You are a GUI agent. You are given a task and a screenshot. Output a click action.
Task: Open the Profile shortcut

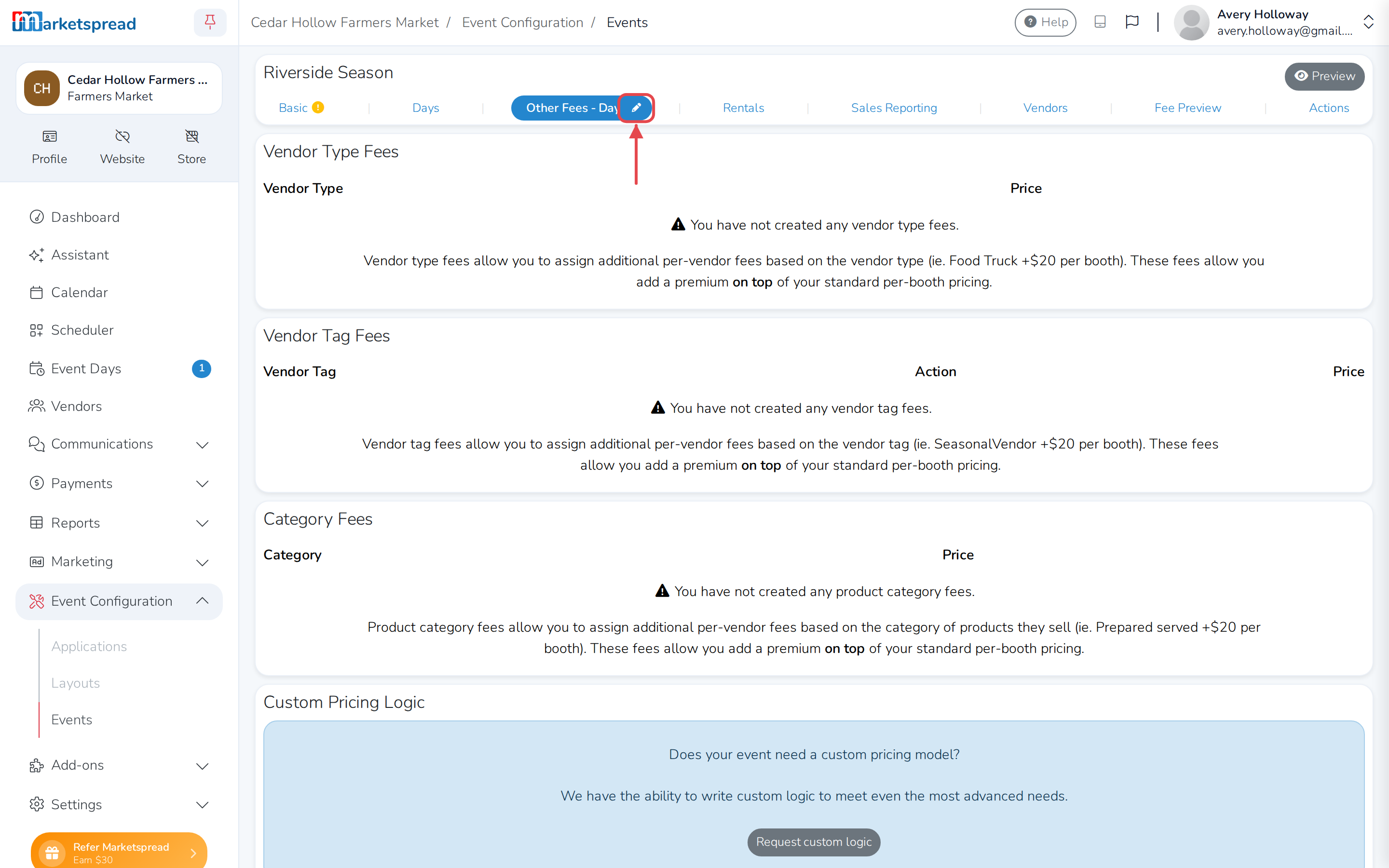(49, 147)
